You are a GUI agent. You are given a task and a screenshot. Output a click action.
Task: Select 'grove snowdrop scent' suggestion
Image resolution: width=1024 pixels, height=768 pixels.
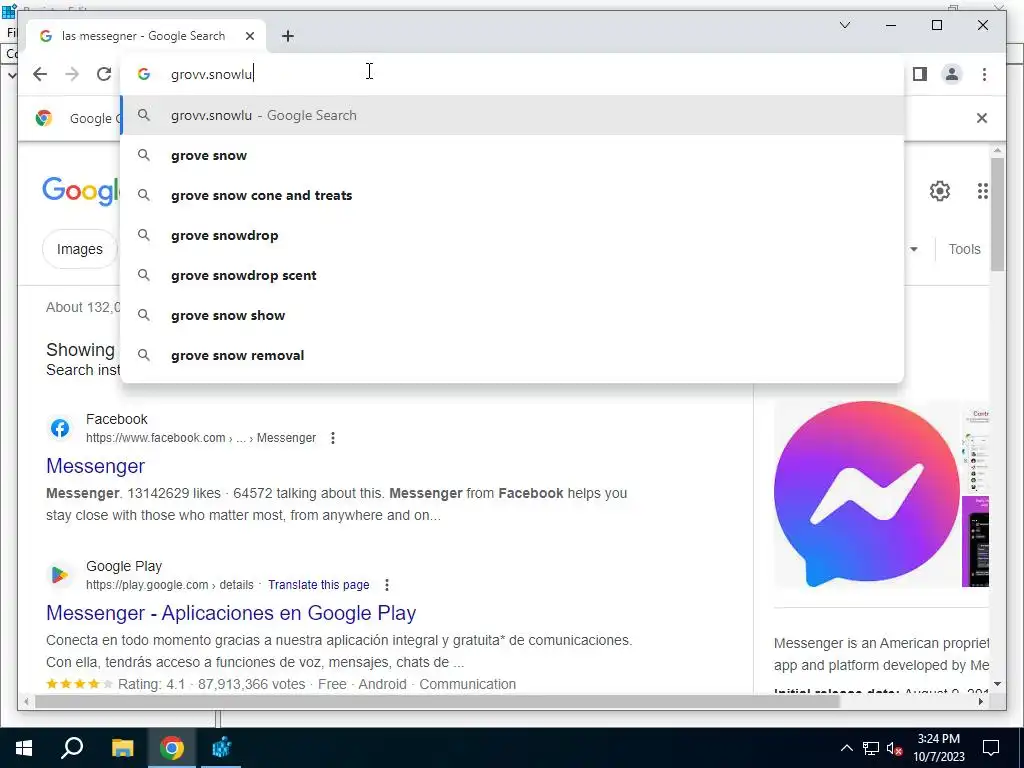513,275
